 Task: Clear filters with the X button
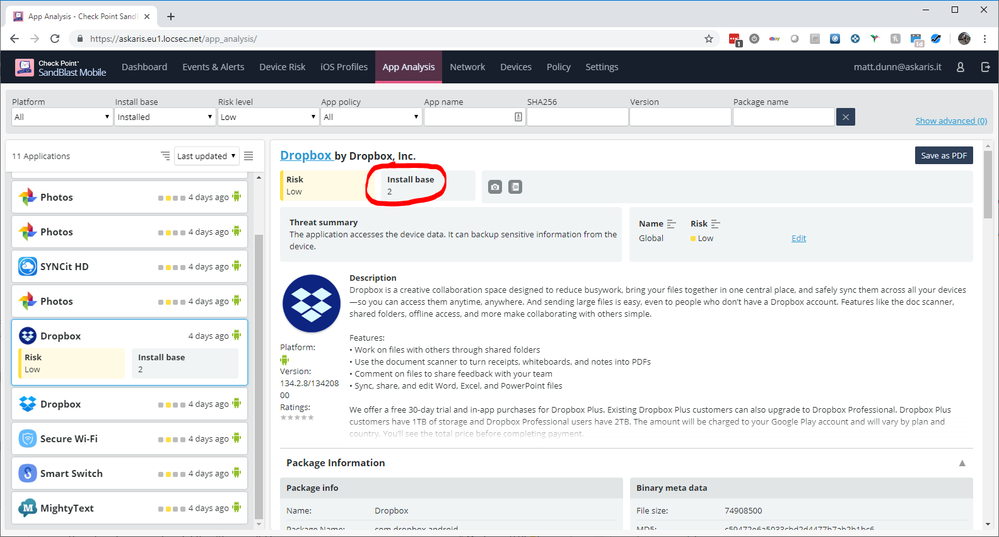845,117
